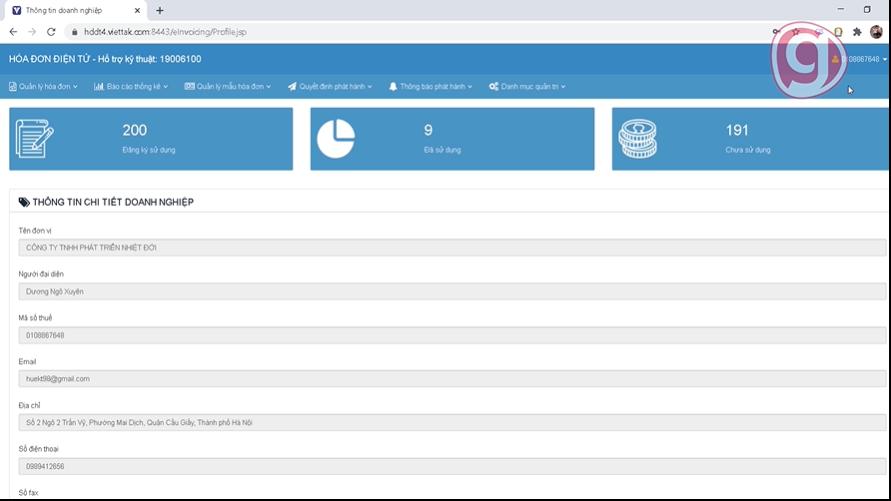
Task: Expand the chevron next to Quản lý mẫu hóa đơn
Action: 268,87
